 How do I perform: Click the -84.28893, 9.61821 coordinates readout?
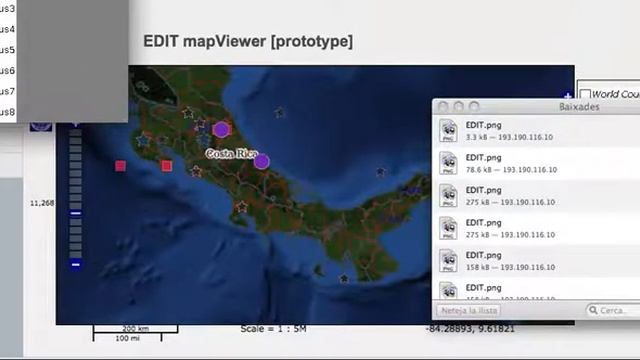pyautogui.click(x=470, y=329)
